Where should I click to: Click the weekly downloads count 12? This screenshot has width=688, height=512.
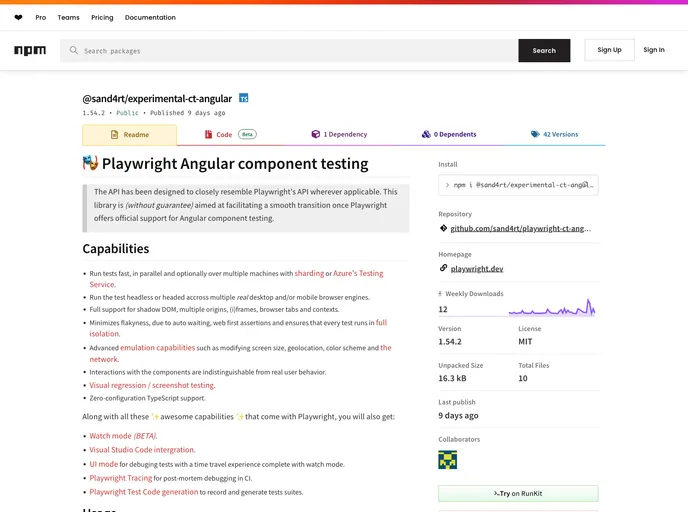443,309
